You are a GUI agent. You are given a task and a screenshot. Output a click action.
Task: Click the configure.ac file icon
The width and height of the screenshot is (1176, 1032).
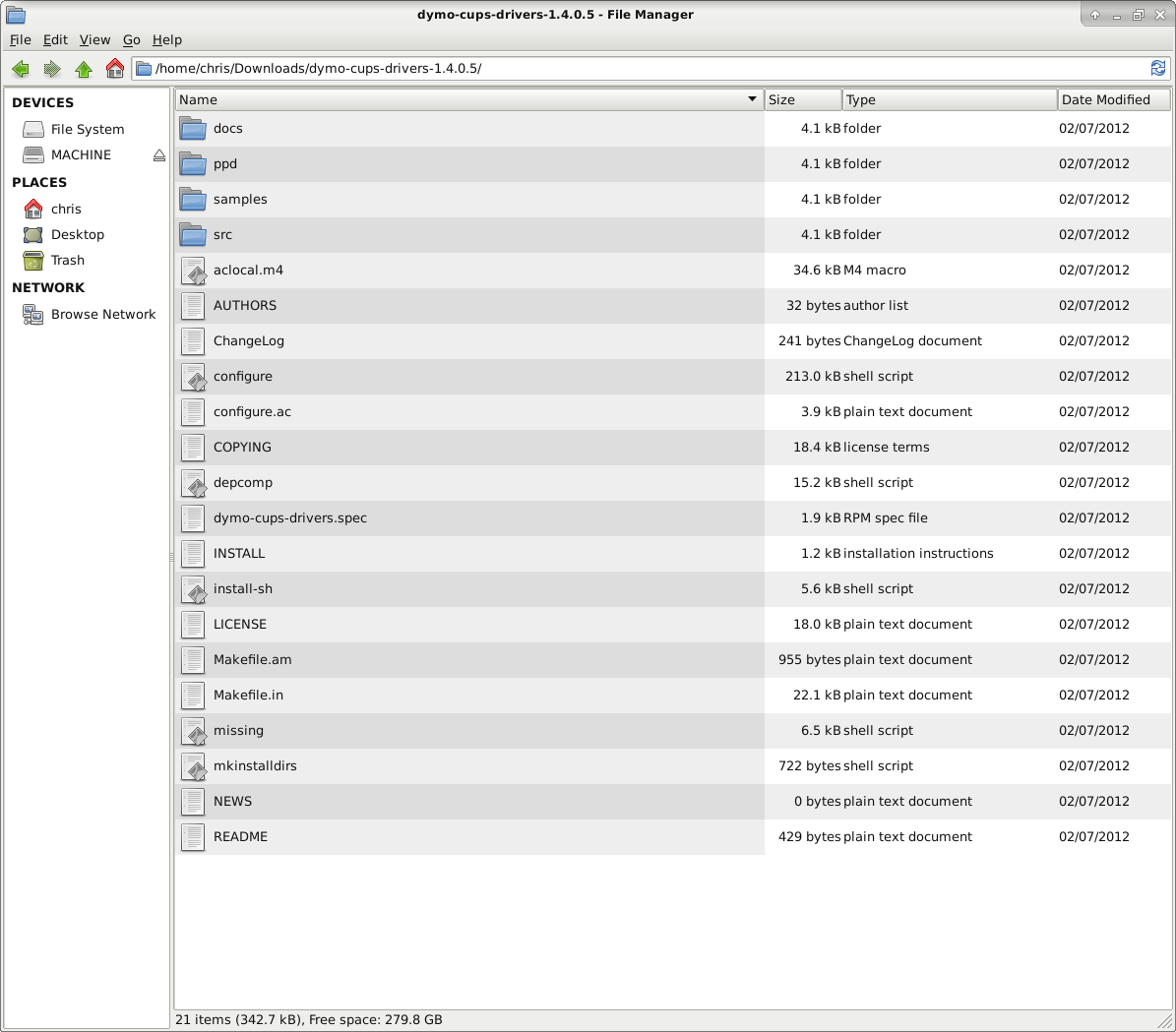[194, 412]
